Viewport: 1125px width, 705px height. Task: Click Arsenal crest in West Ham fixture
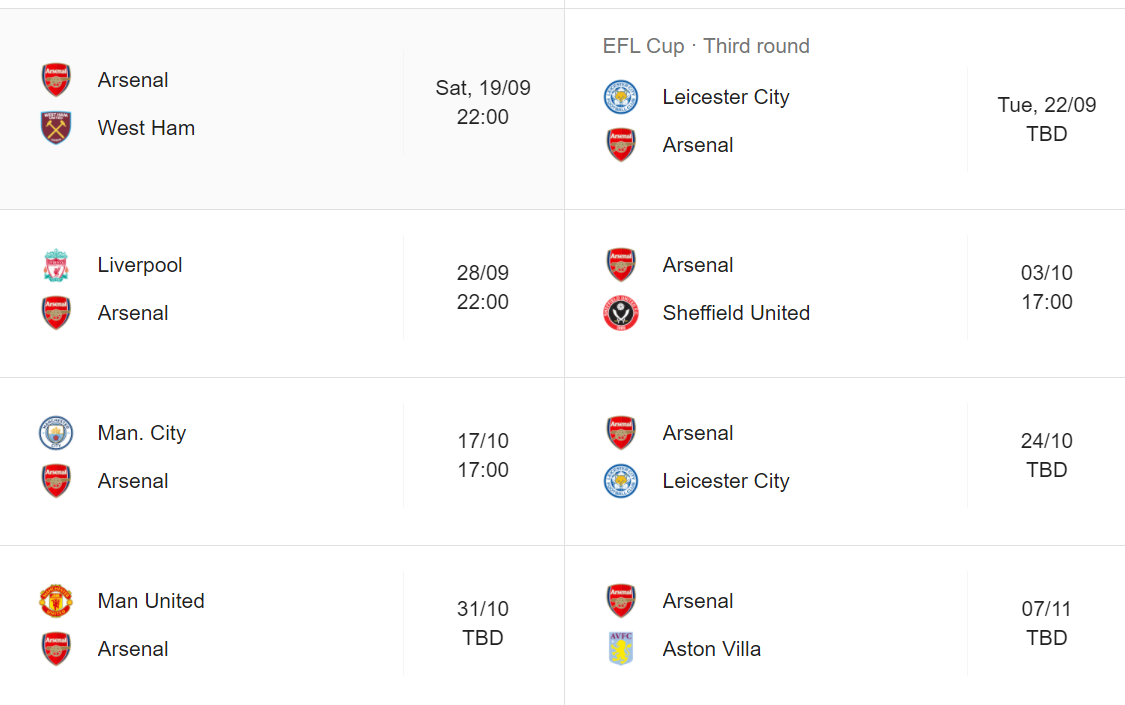56,80
